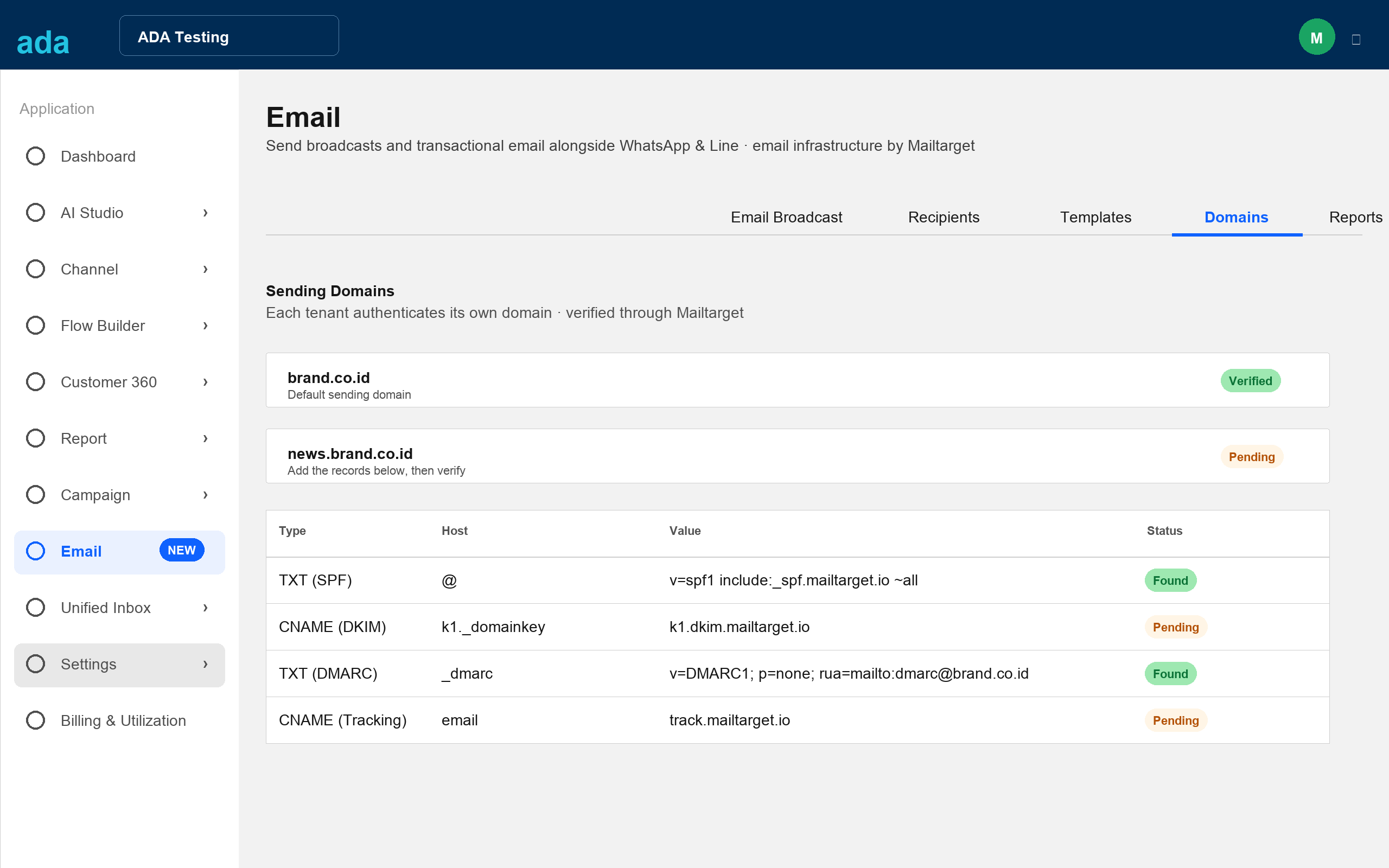1389x868 pixels.
Task: Select the SPF value v=spf1 include text
Action: click(793, 580)
